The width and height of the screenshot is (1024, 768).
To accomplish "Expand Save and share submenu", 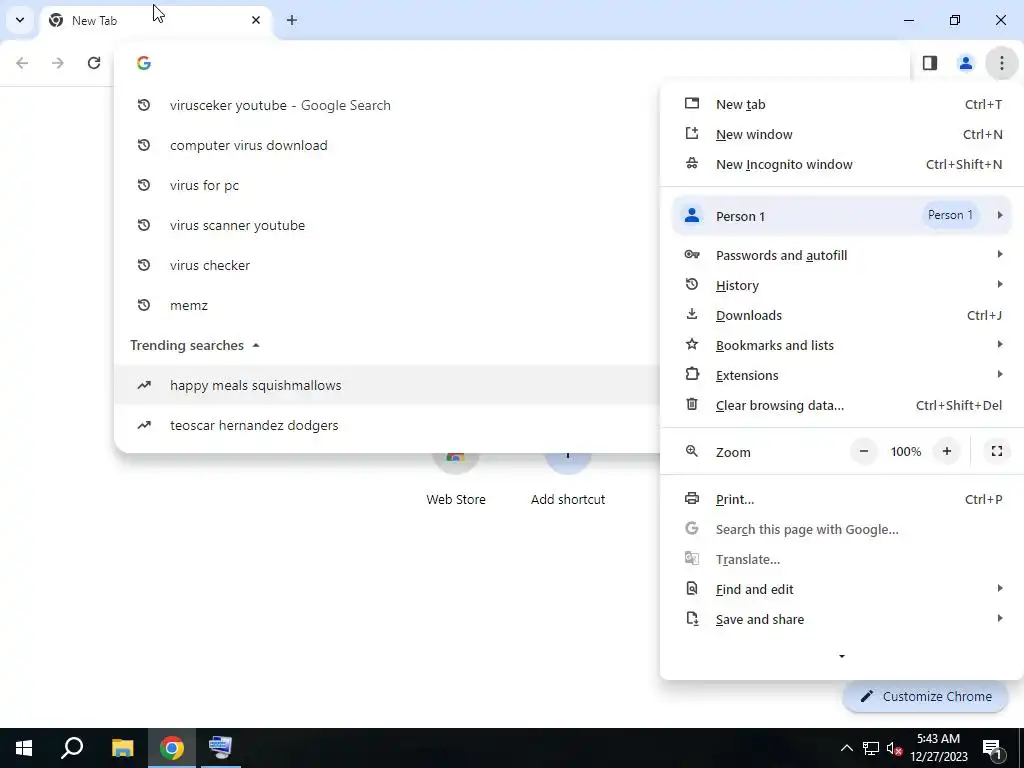I will pos(842,620).
